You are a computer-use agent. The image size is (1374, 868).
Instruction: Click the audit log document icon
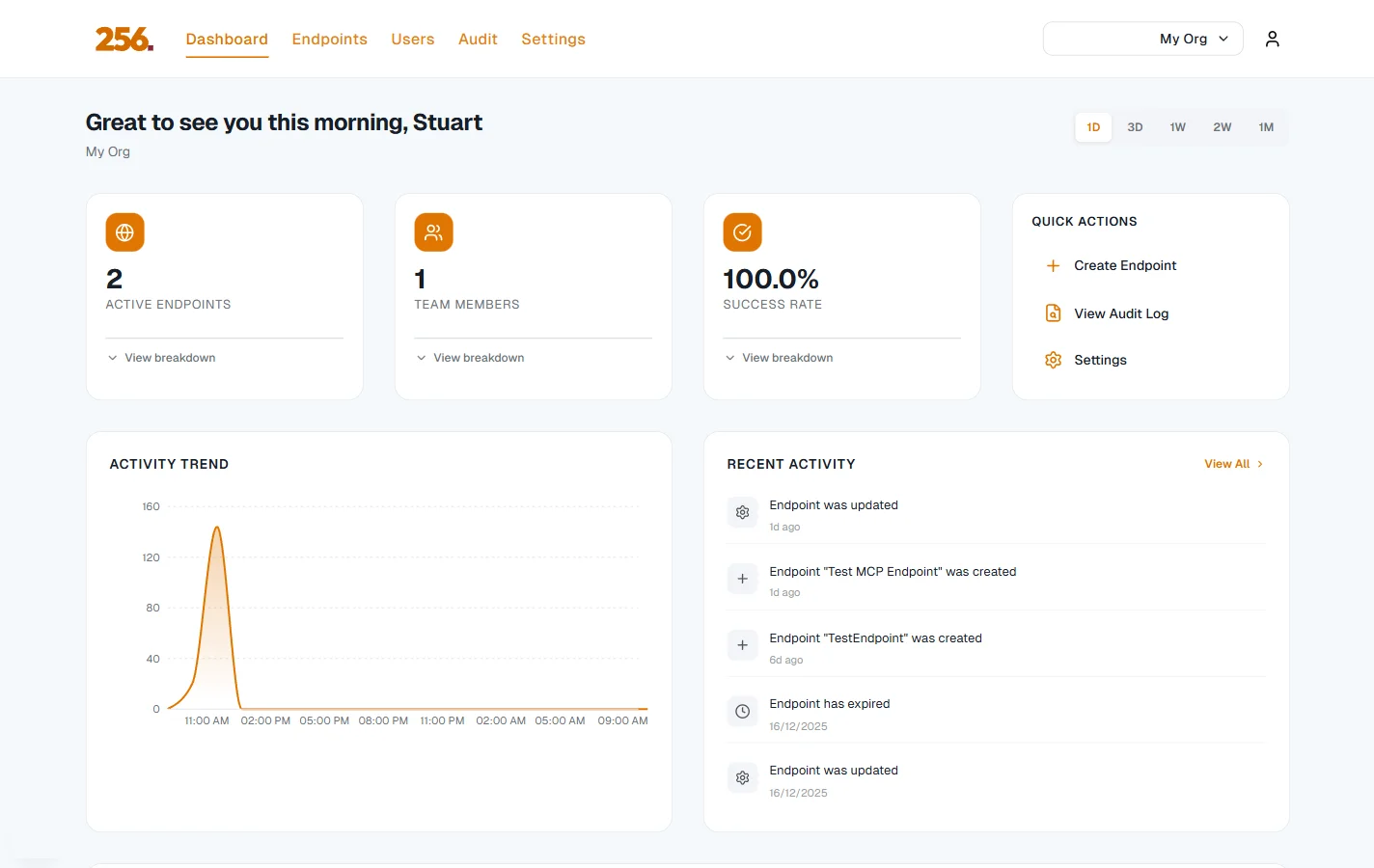[x=1053, y=312]
